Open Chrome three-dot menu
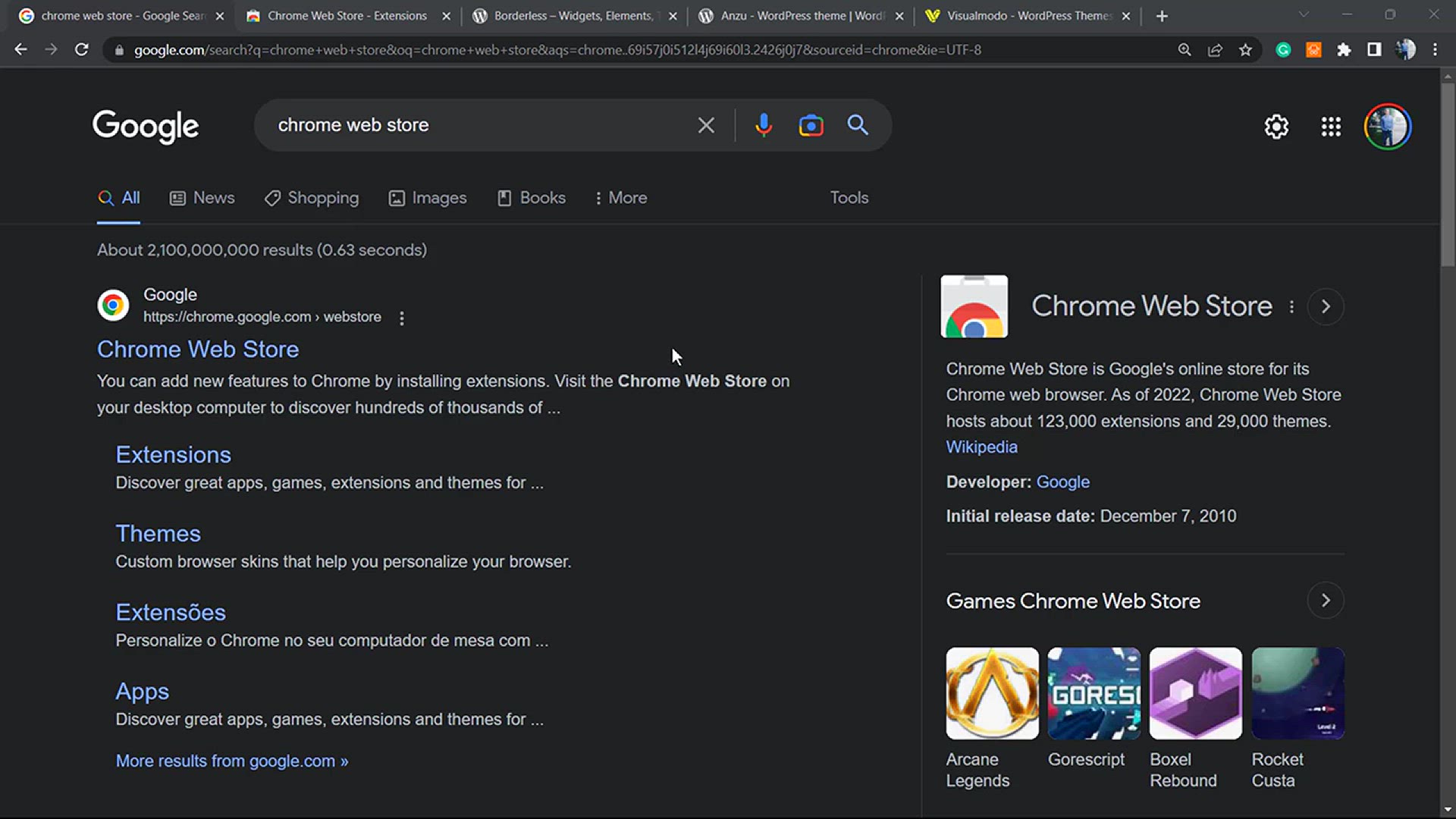 (1435, 50)
